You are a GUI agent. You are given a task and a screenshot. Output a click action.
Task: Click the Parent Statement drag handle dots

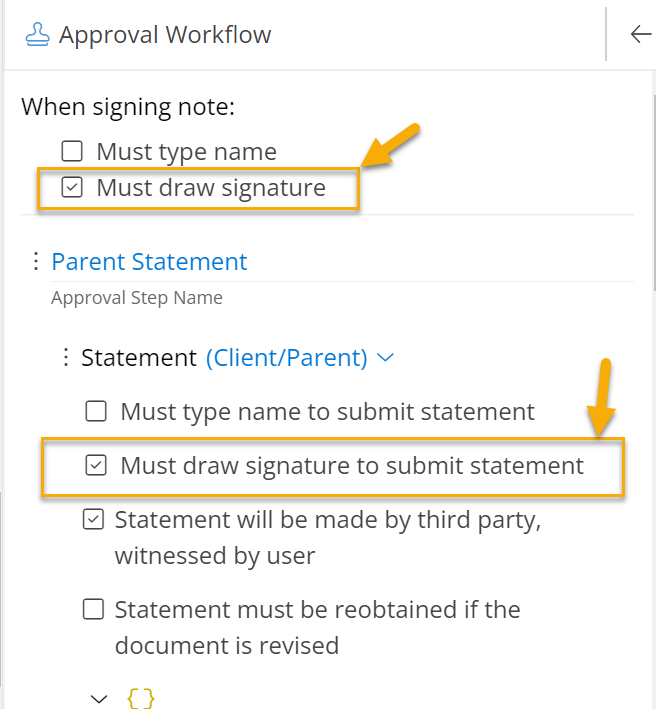(36, 262)
